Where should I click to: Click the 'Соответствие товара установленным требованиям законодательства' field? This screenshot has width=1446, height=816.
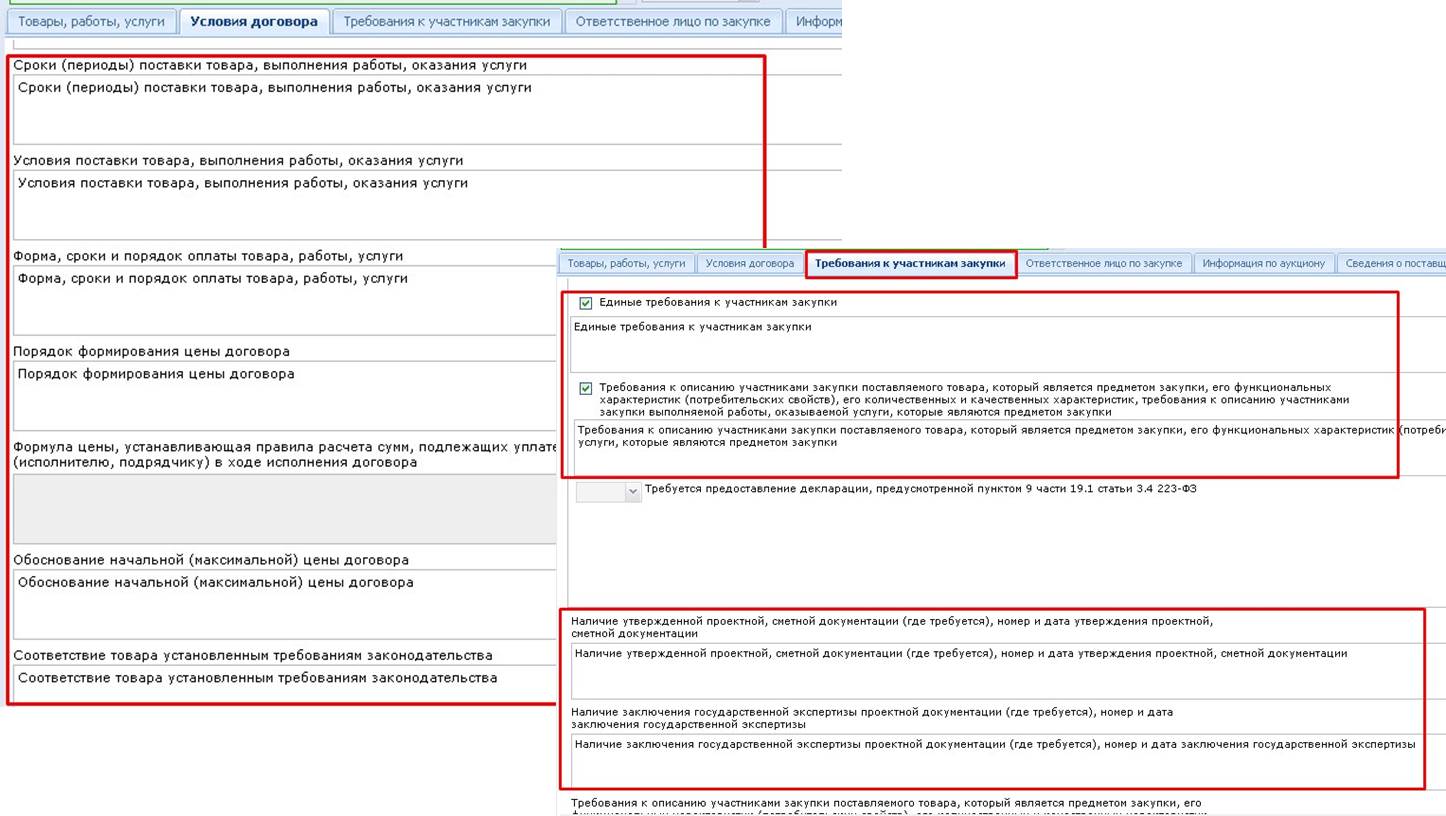click(285, 684)
